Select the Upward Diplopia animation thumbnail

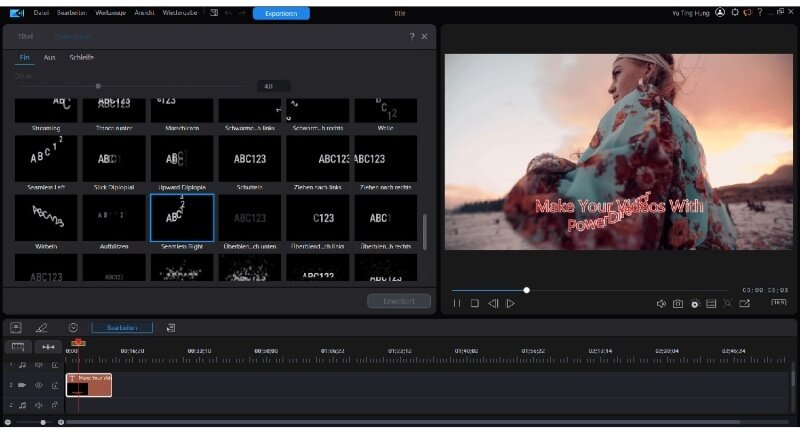pyautogui.click(x=182, y=159)
